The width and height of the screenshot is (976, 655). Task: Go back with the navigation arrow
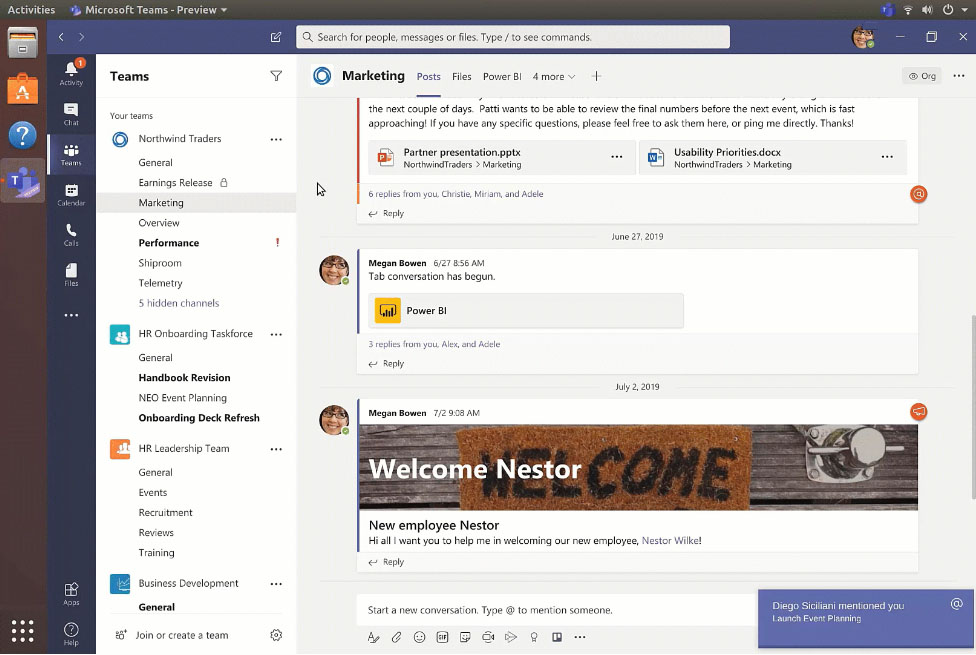pos(61,37)
